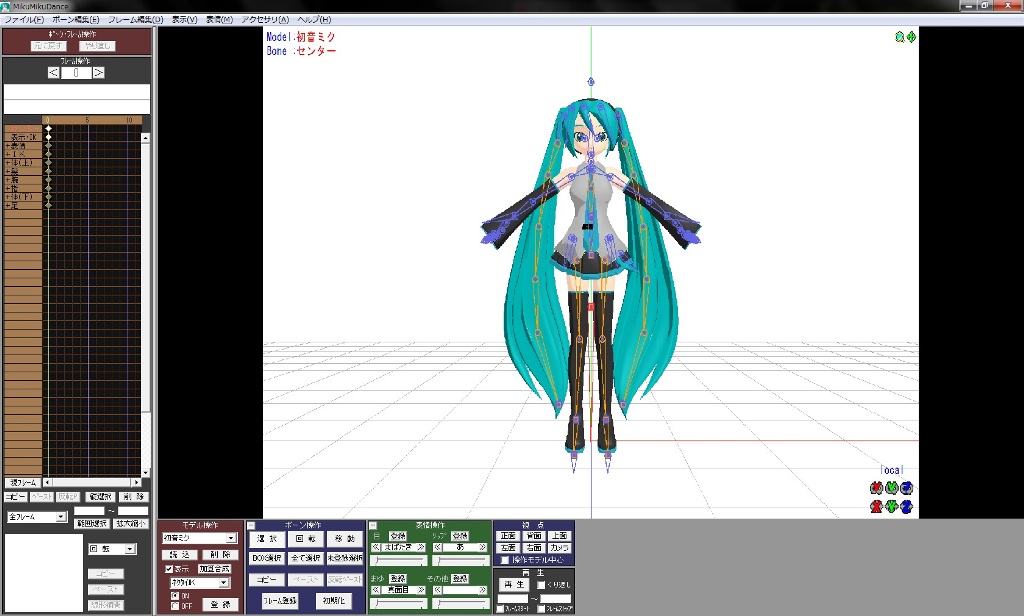Screen dimensions: 1024x616
Task: Click next eye morph » arrow
Action: pyautogui.click(x=421, y=547)
